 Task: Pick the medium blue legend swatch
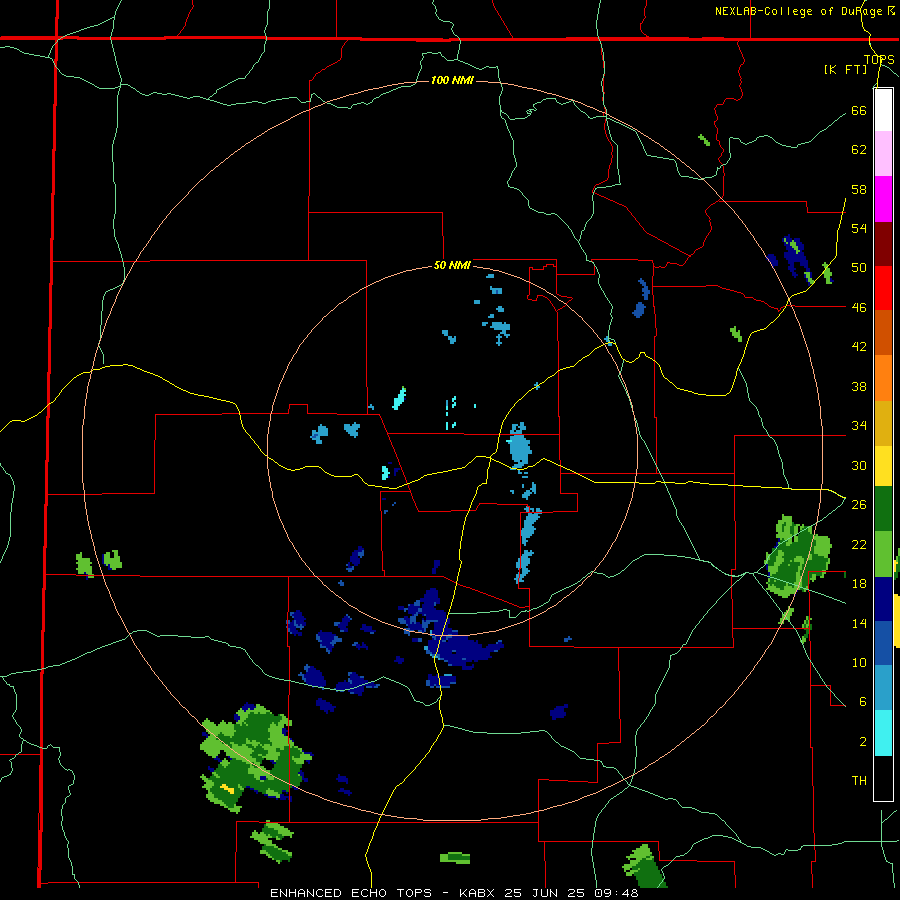pos(883,643)
